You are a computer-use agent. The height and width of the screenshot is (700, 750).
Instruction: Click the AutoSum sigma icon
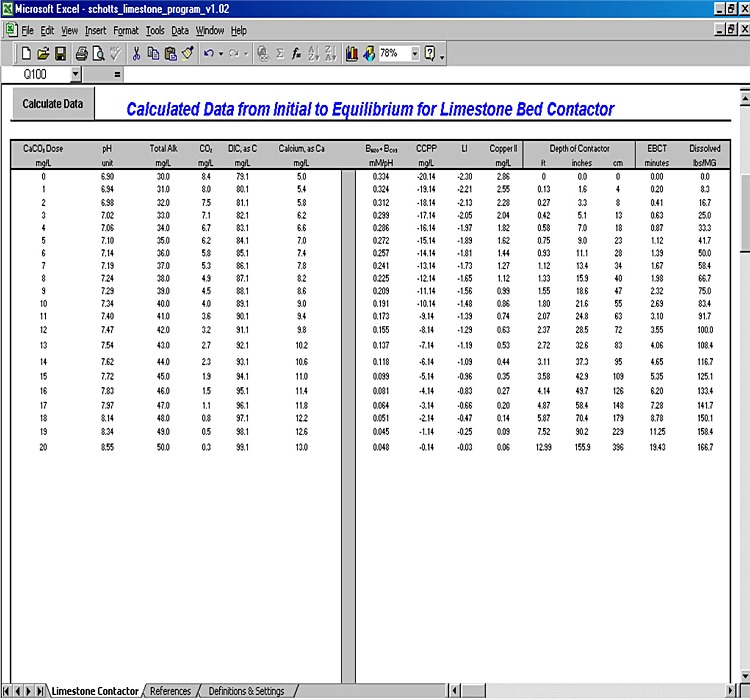(x=280, y=53)
